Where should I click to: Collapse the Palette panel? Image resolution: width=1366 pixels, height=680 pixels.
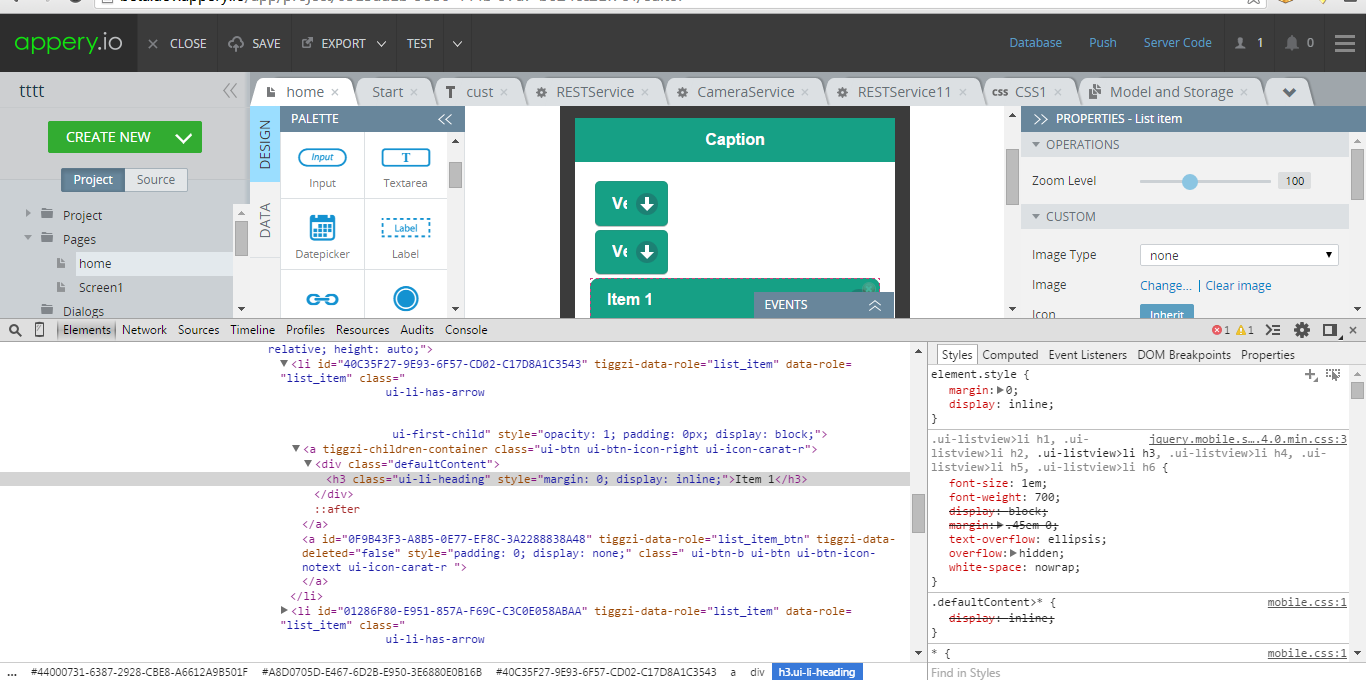coord(445,119)
